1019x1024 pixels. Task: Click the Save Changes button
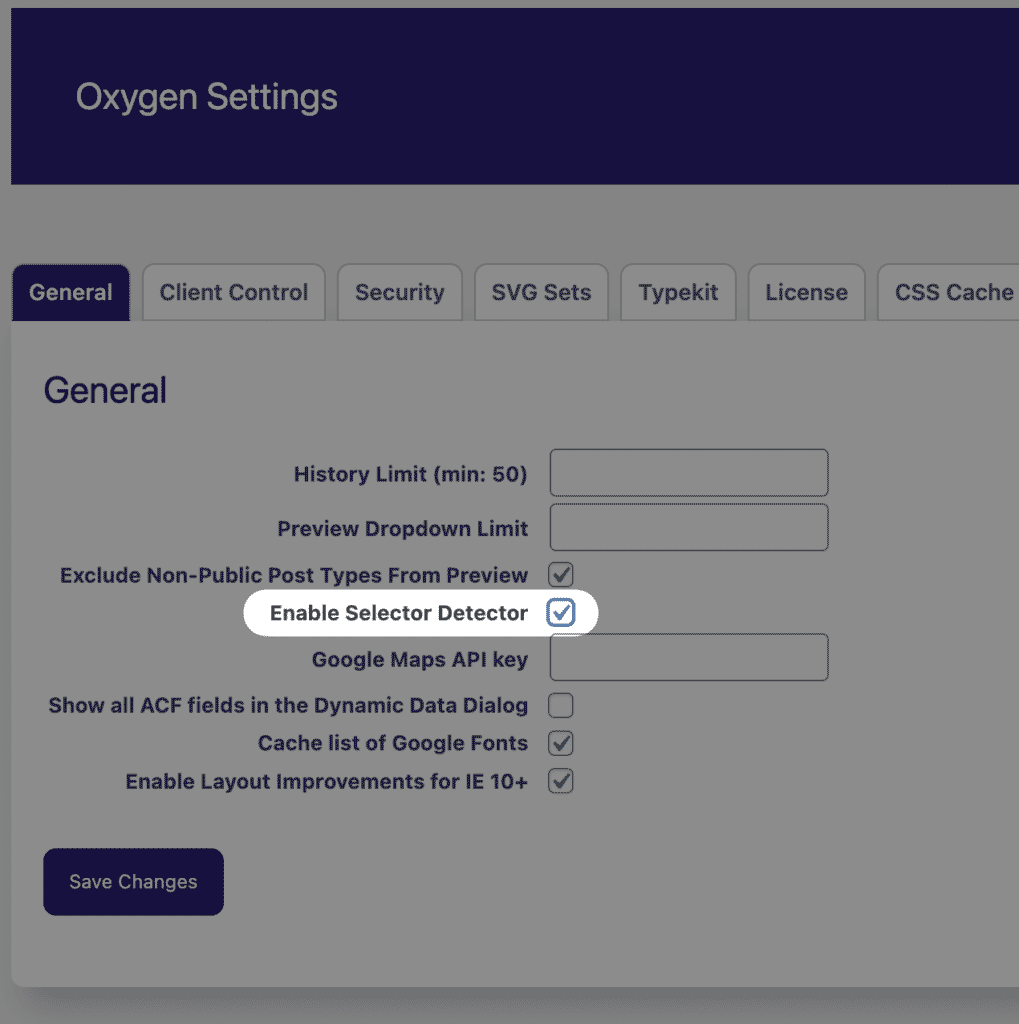coord(133,882)
